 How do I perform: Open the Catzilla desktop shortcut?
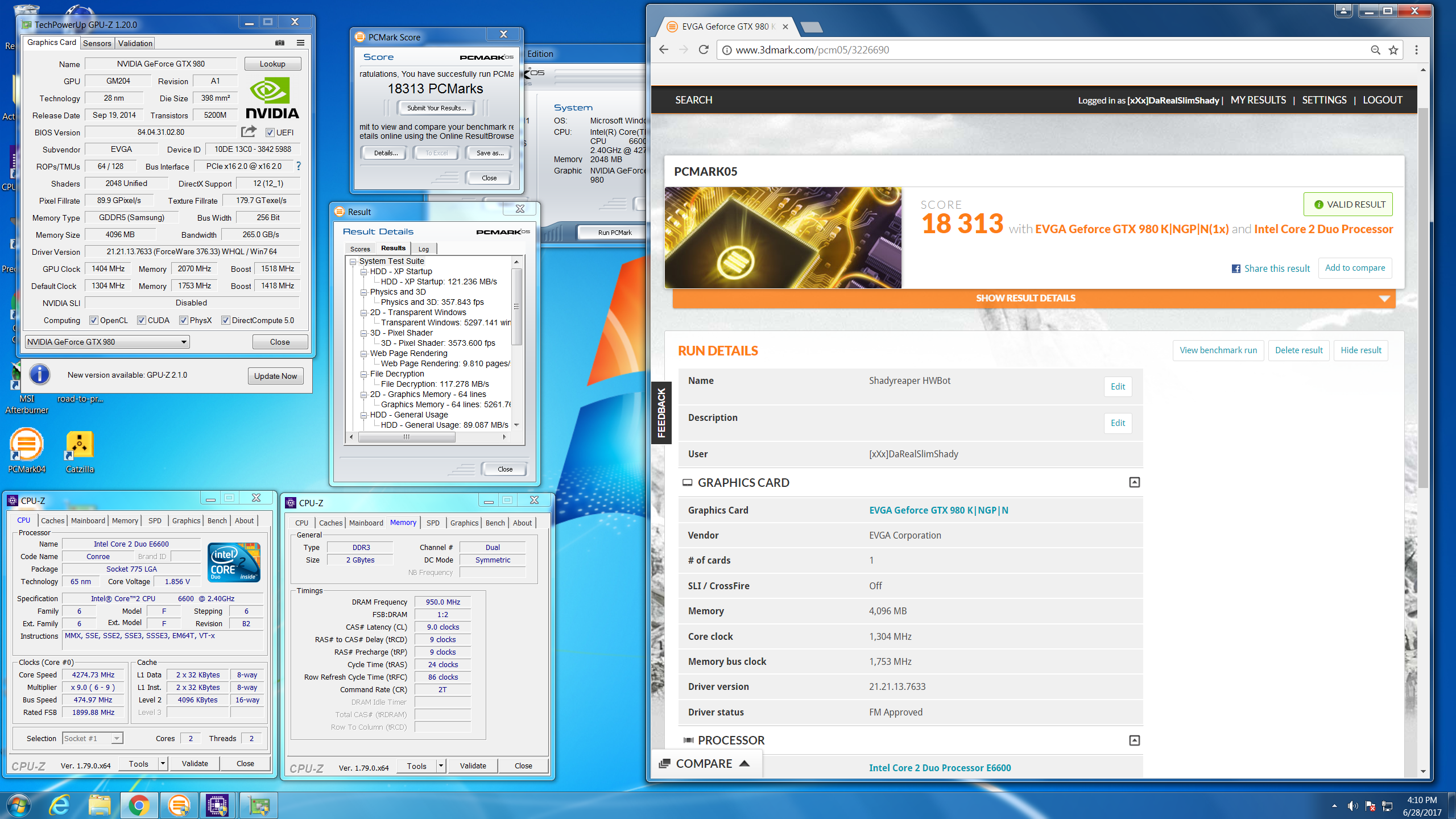tap(80, 452)
